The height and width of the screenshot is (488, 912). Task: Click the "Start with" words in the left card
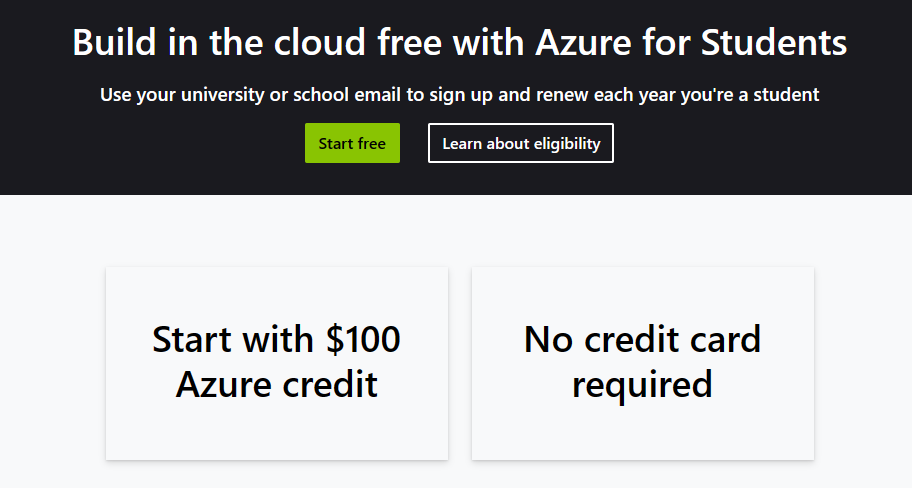point(233,339)
